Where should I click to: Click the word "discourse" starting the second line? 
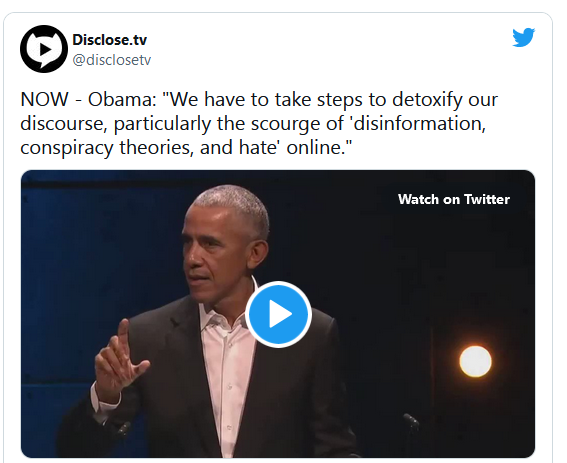point(64,123)
